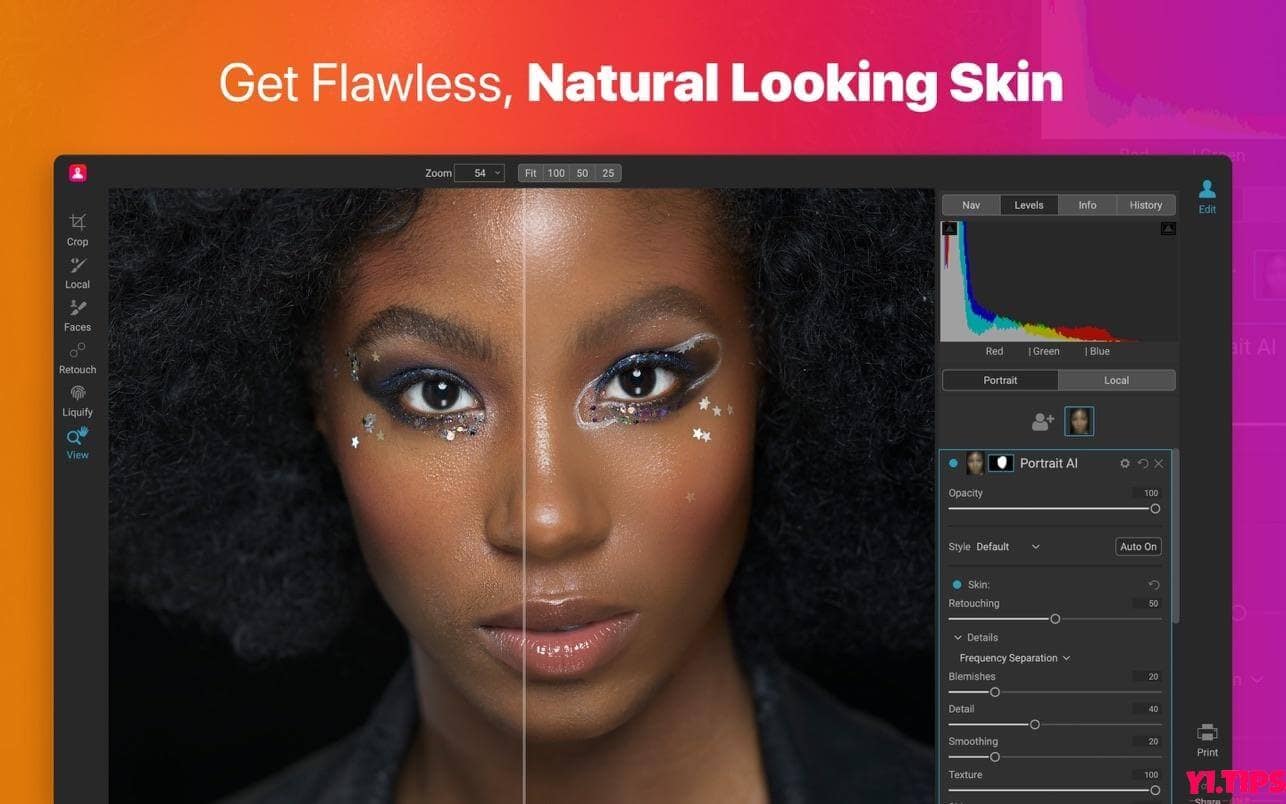Select the Local adjustments tool
This screenshot has width=1286, height=804.
(x=77, y=271)
